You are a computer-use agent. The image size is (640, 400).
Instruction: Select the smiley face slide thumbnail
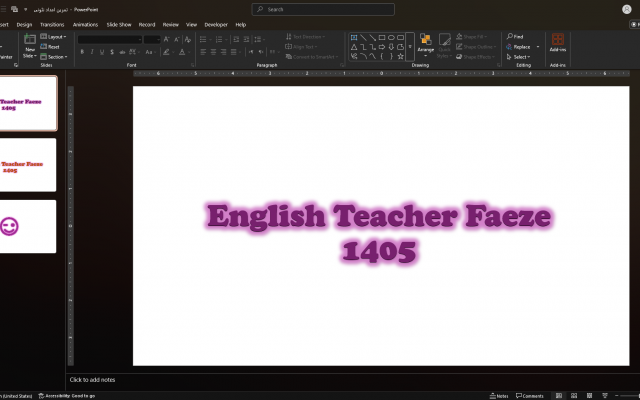pos(28,226)
